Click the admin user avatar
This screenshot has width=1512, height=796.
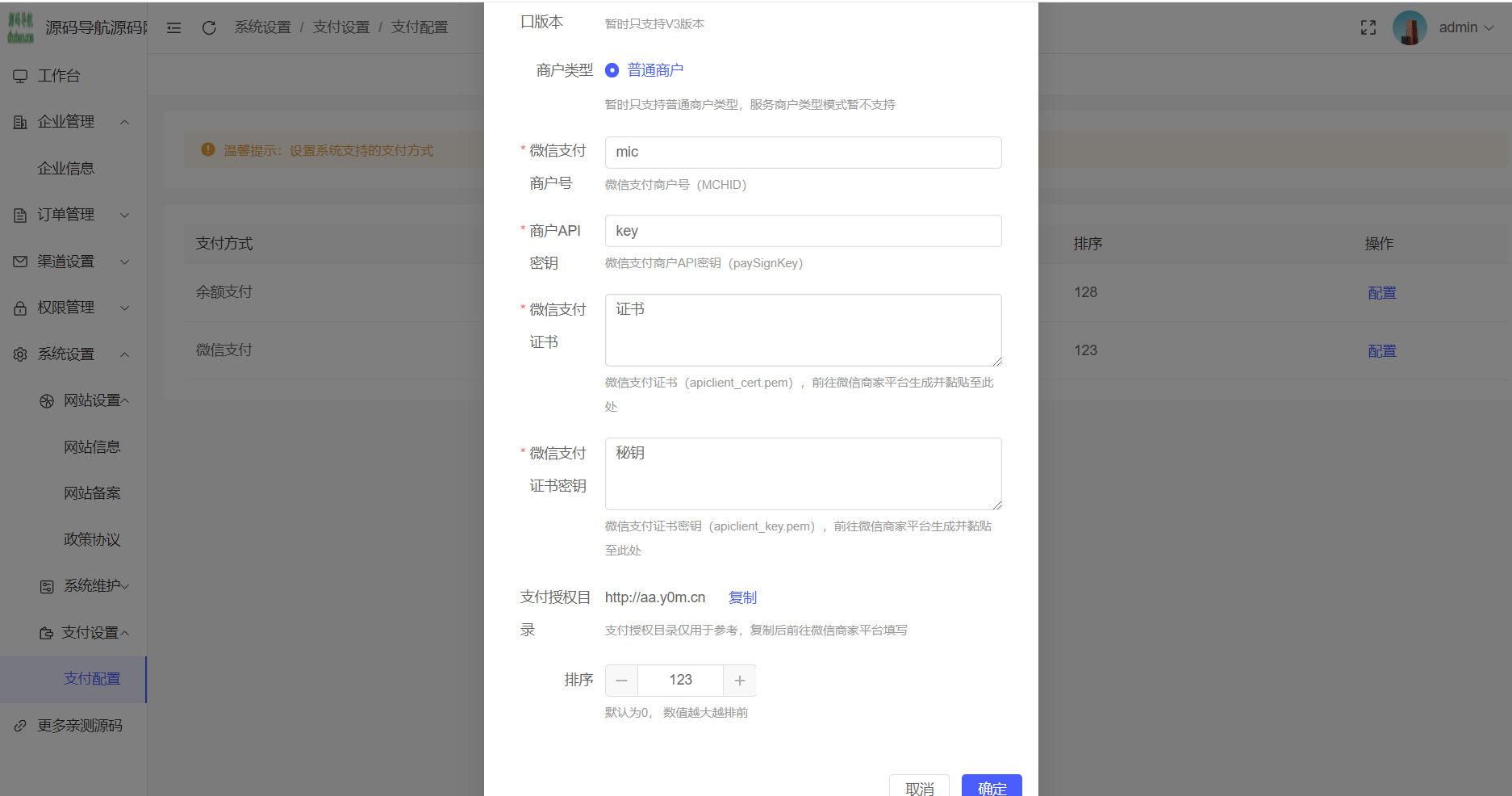(1409, 27)
